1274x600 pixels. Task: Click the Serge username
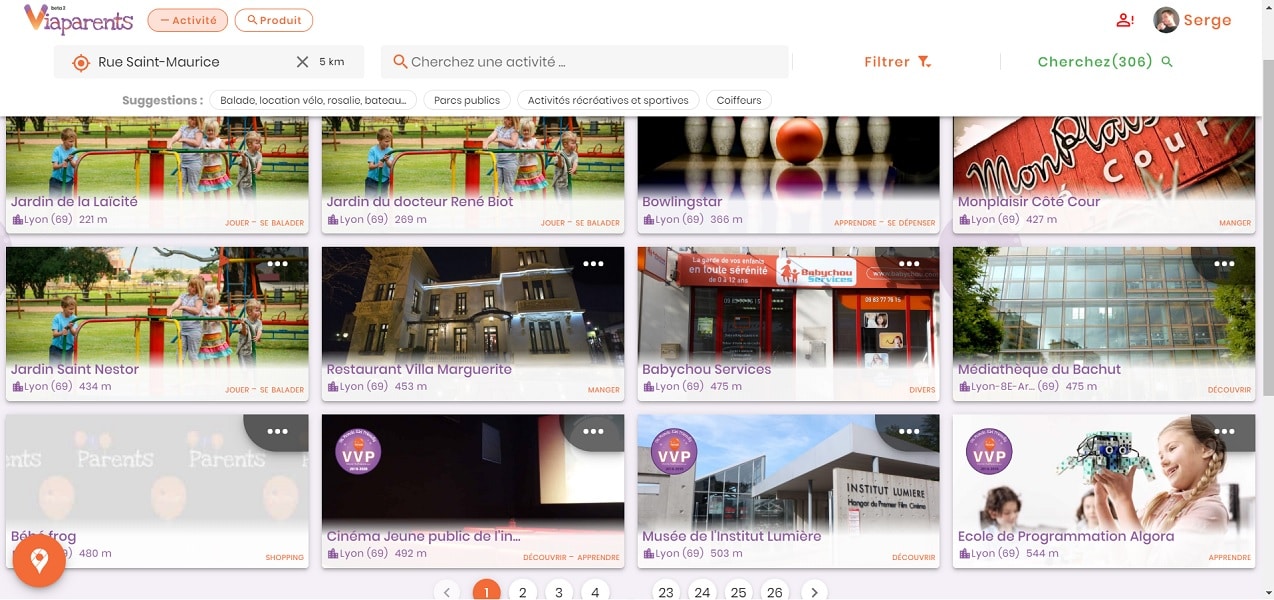(x=1207, y=20)
